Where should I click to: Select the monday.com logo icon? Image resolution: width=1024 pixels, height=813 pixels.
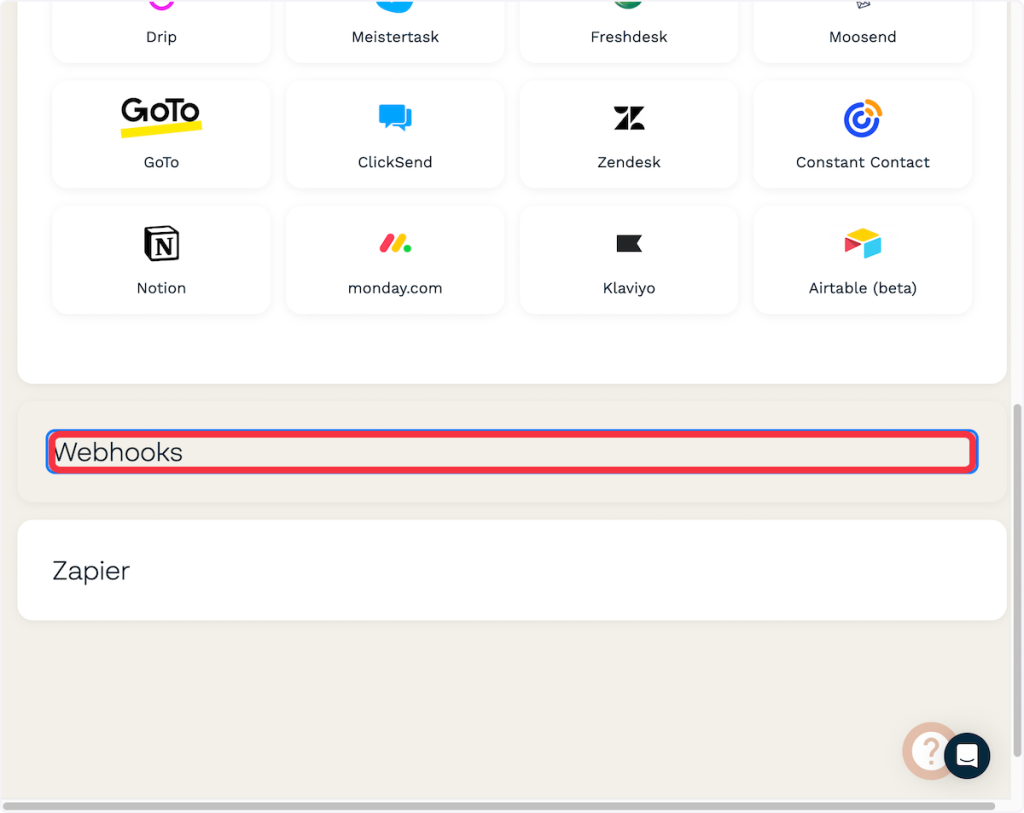pyautogui.click(x=395, y=244)
